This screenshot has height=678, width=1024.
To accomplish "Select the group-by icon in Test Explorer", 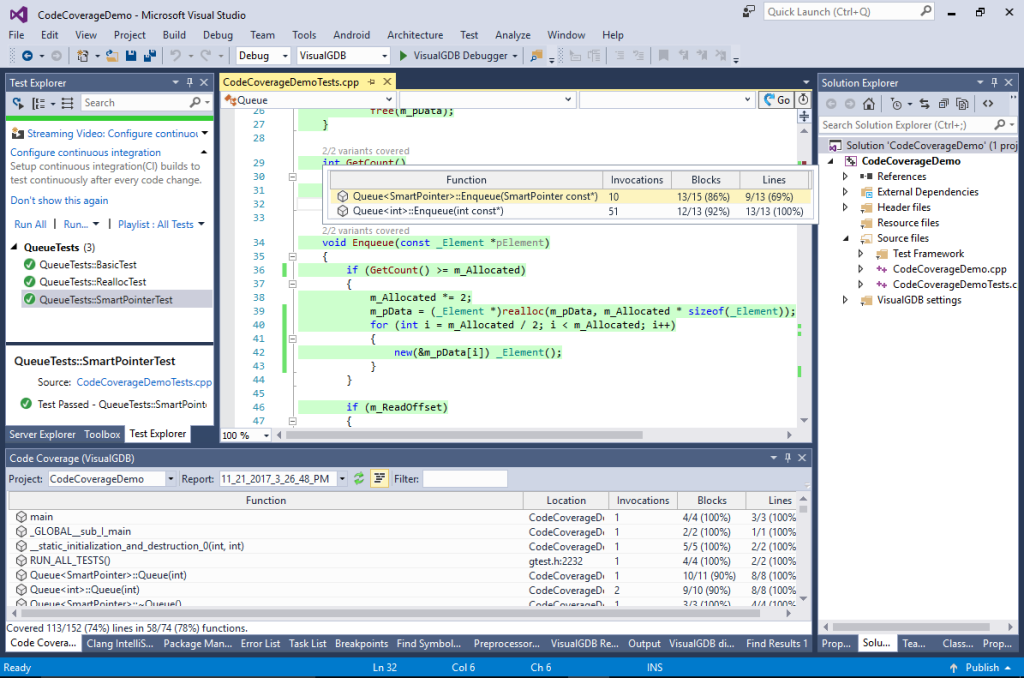I will pos(37,102).
